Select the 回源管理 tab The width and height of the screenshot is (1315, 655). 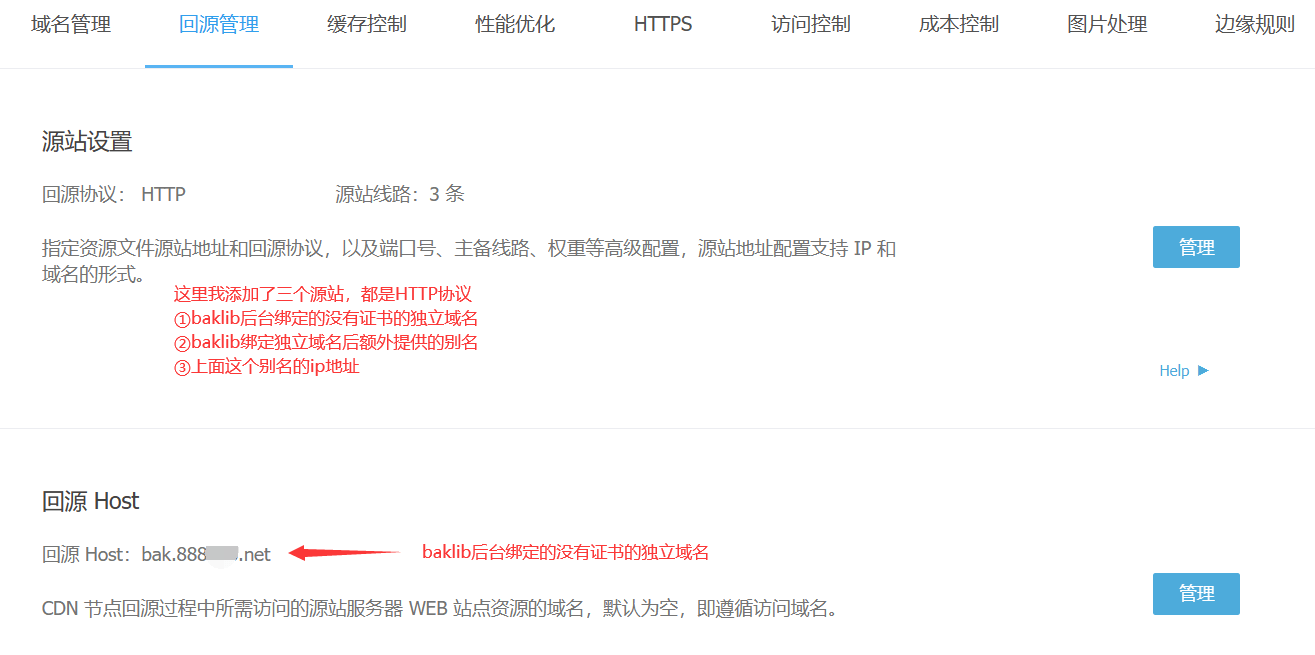pyautogui.click(x=219, y=25)
